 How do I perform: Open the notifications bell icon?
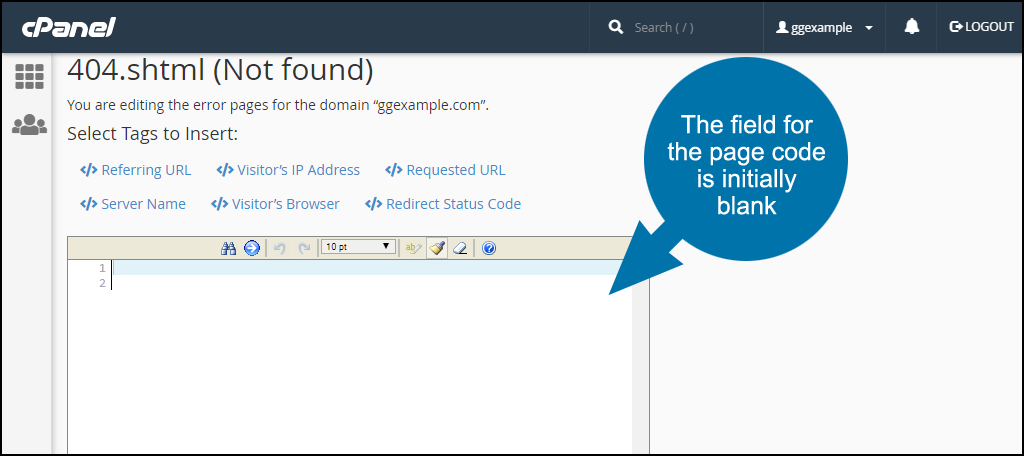coord(911,27)
